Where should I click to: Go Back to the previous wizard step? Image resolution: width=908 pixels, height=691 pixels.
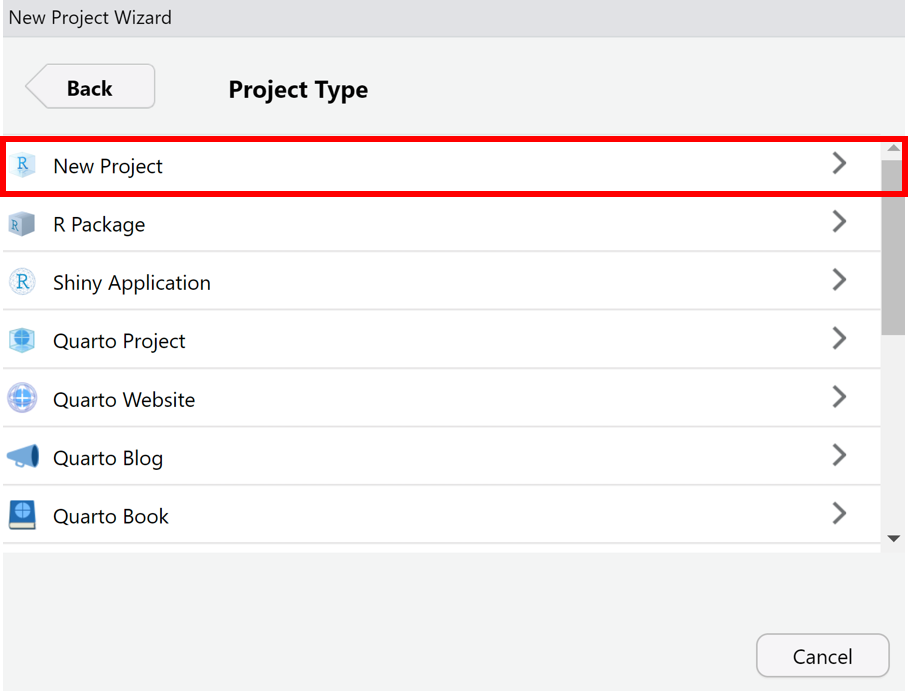coord(90,88)
